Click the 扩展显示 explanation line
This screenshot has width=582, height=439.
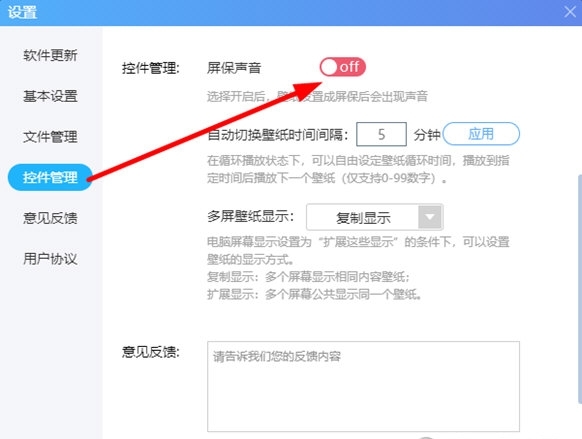tap(314, 295)
